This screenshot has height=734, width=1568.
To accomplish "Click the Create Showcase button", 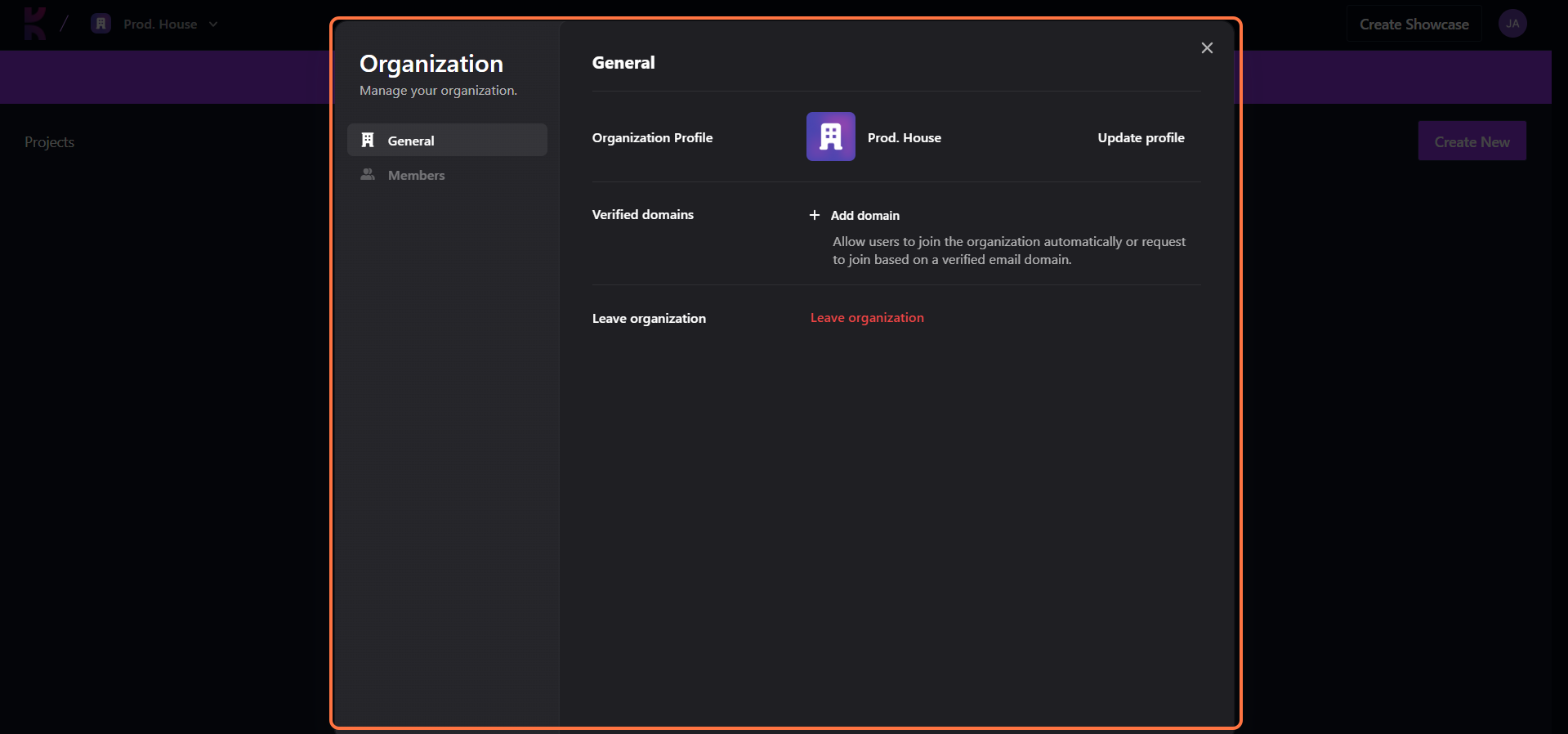I will (1414, 25).
